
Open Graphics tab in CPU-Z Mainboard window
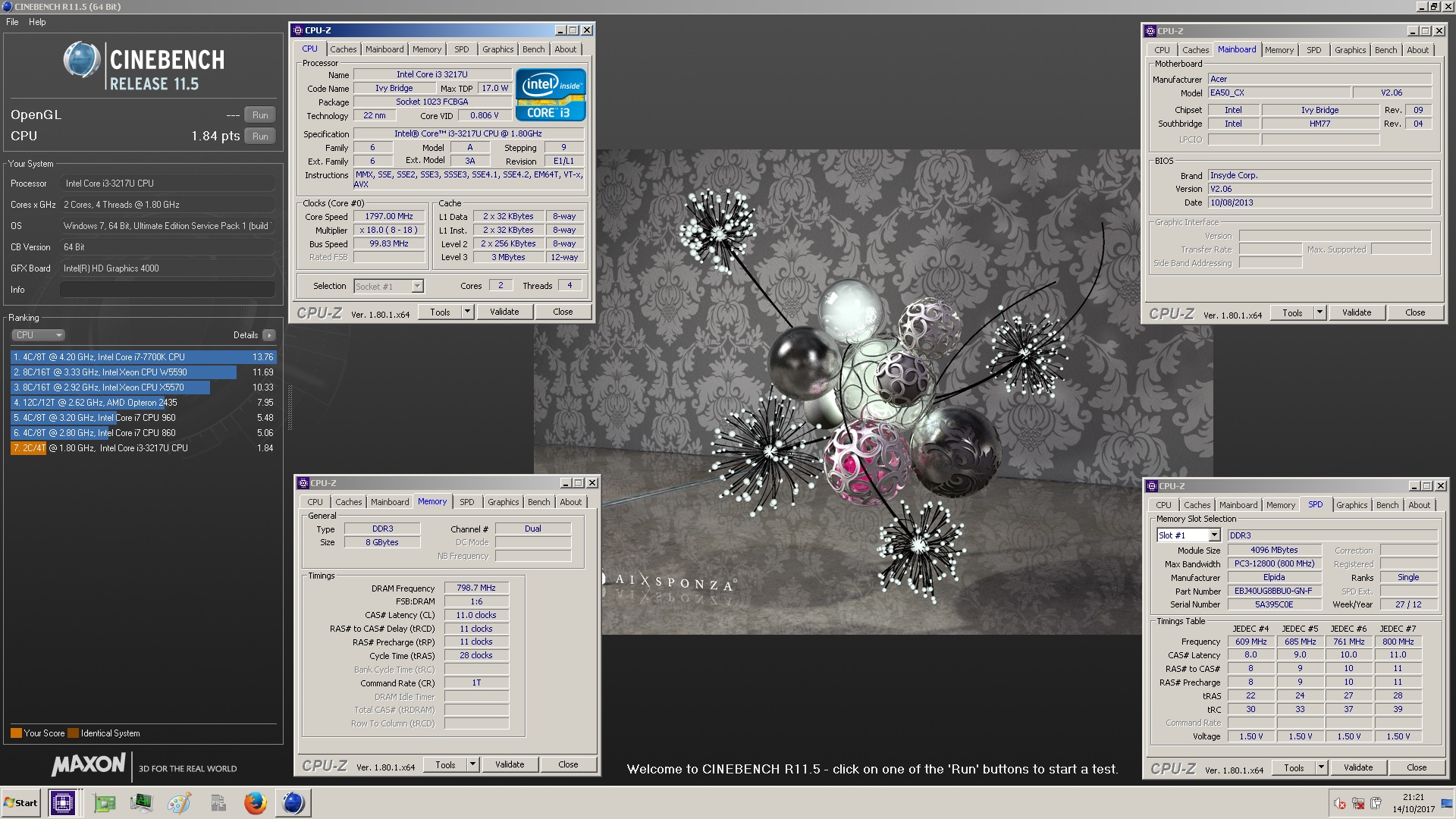pos(1350,50)
